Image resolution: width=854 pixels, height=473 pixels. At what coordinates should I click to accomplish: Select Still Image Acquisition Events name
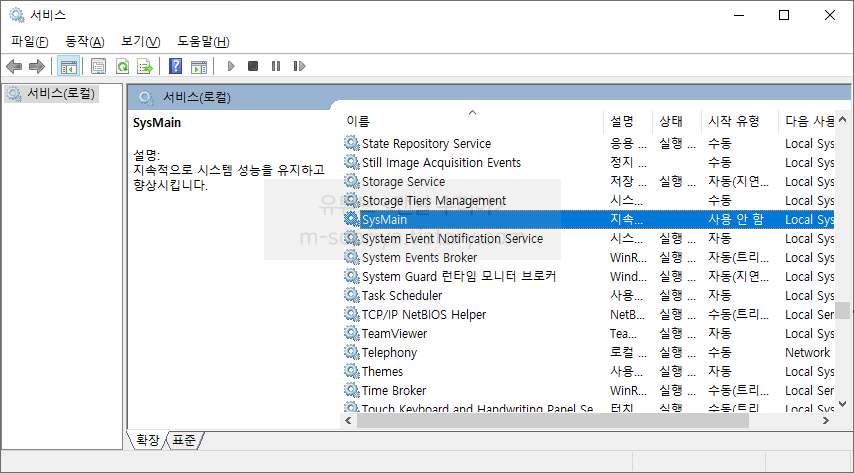(441, 162)
